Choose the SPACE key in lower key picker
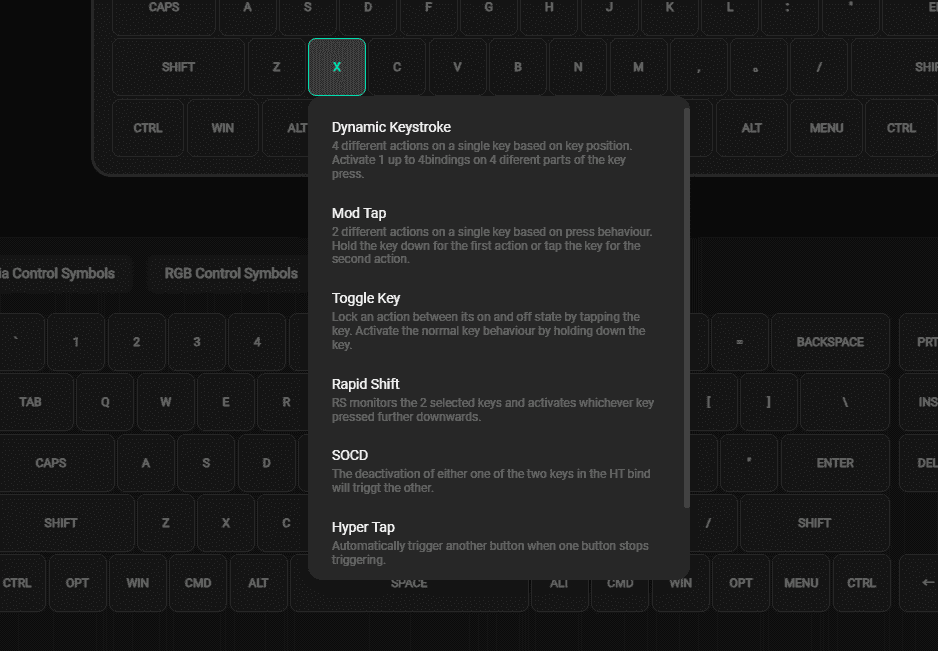The image size is (938, 651). pyautogui.click(x=409, y=584)
